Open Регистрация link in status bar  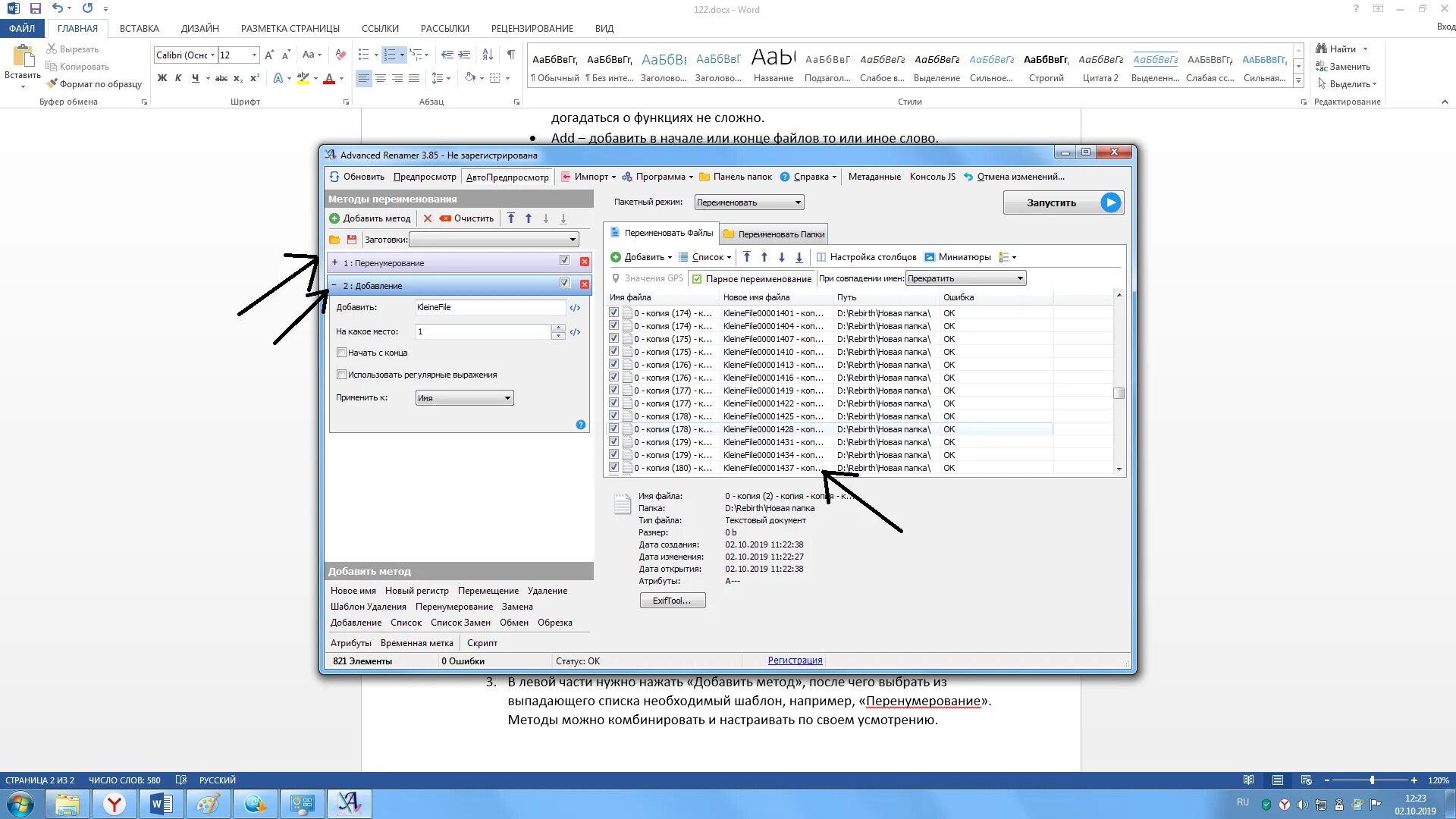(x=795, y=661)
